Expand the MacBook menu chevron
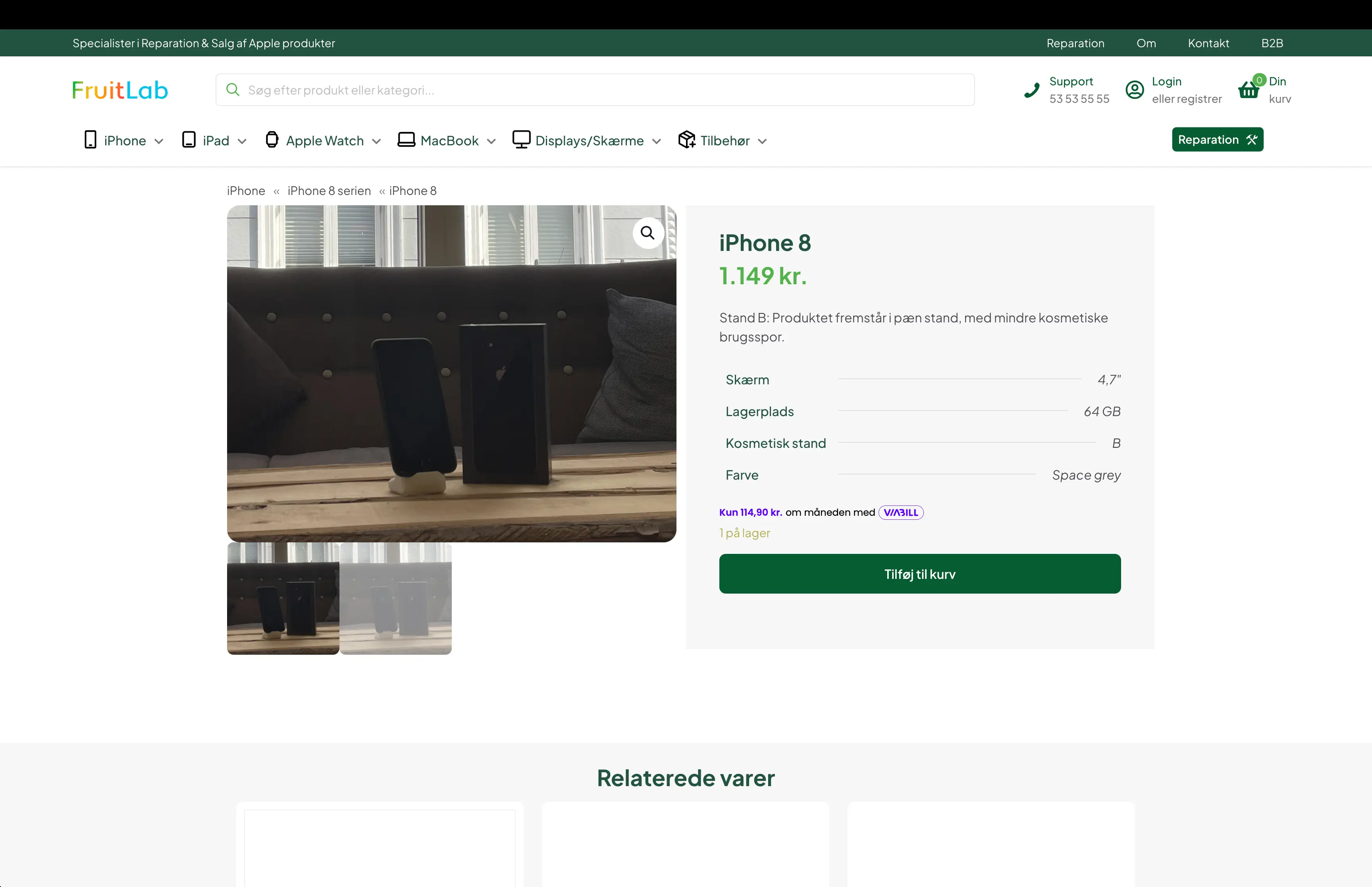Viewport: 1372px width, 887px height. point(491,142)
